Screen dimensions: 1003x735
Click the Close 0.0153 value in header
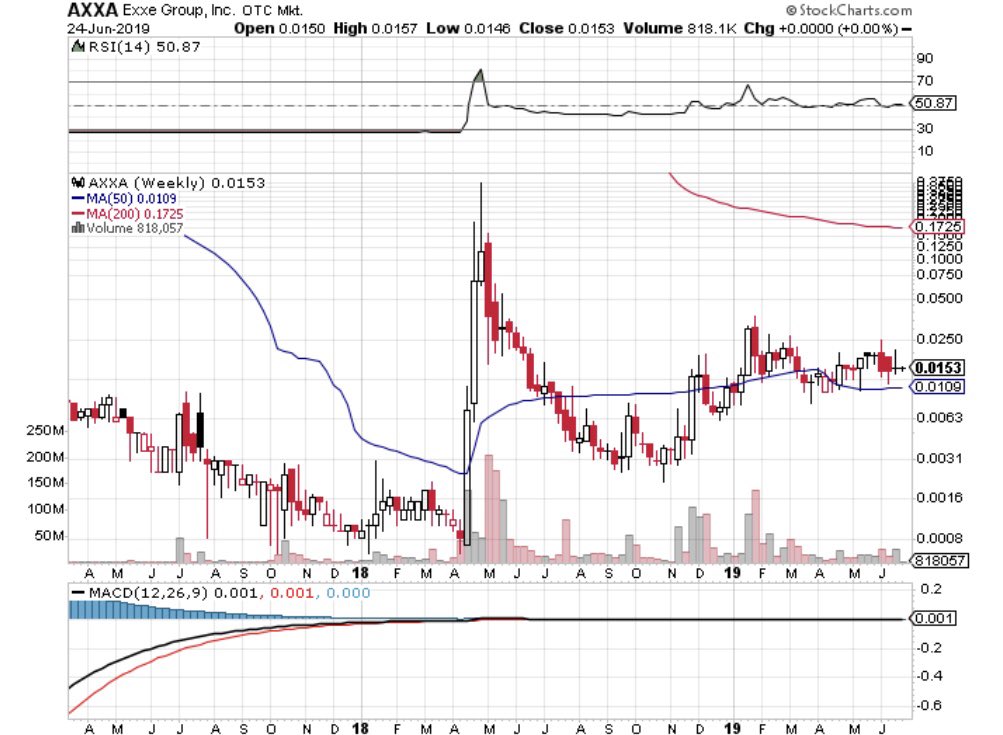[567, 29]
